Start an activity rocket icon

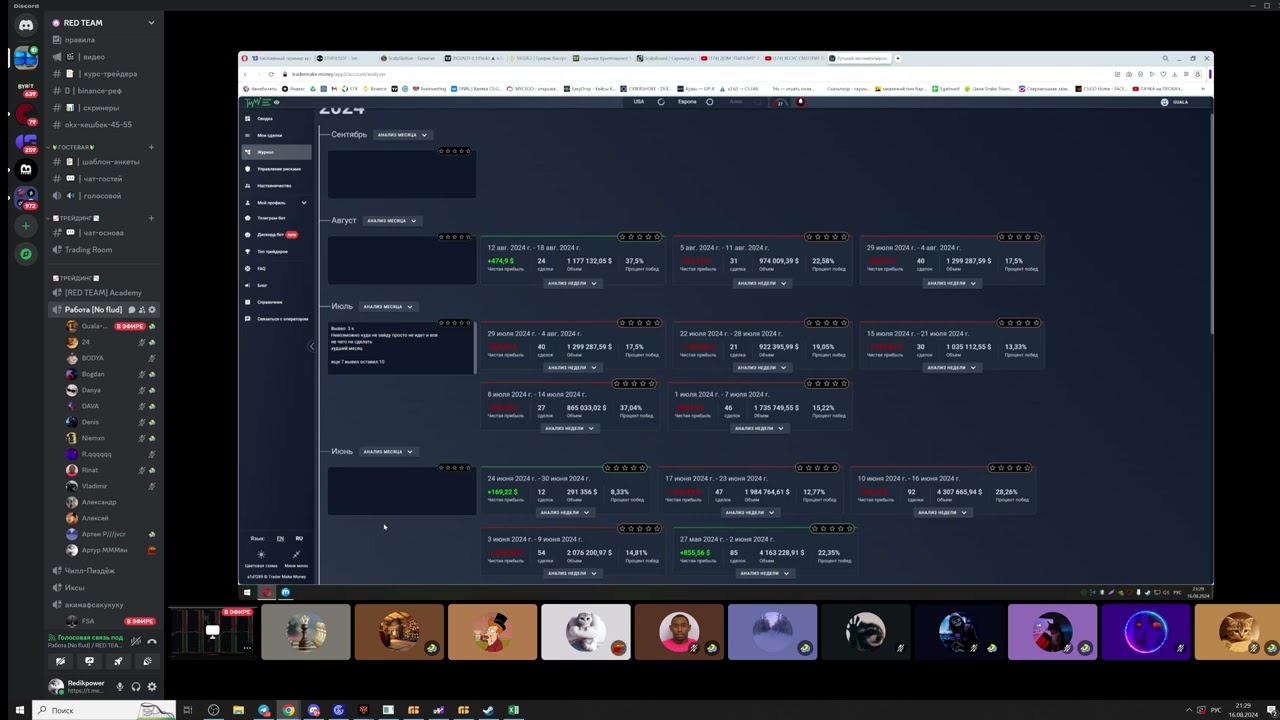click(118, 661)
